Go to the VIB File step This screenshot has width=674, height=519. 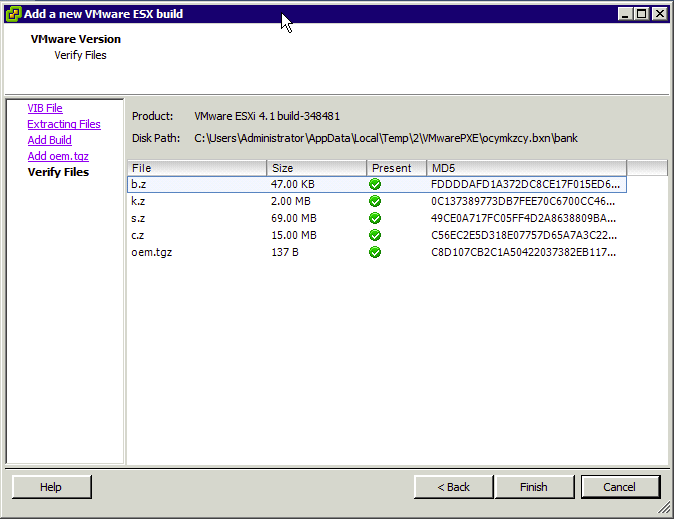pyautogui.click(x=45, y=108)
